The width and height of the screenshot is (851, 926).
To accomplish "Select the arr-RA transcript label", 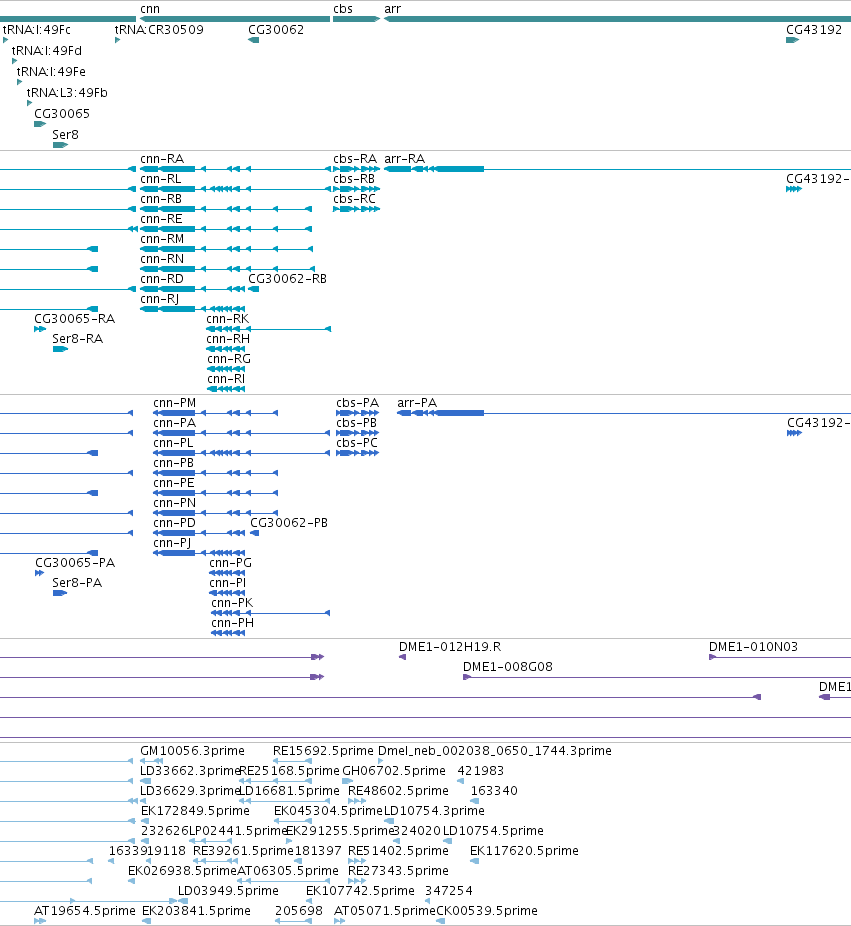I will tap(405, 159).
